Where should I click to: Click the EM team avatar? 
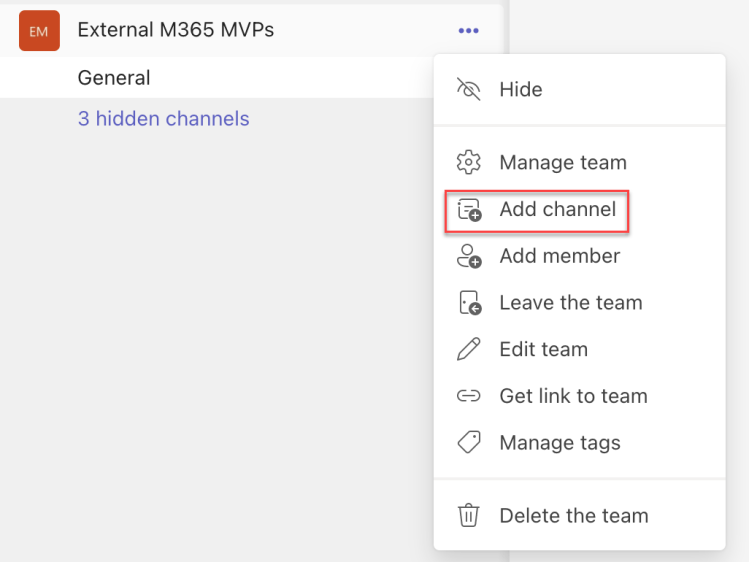click(39, 31)
